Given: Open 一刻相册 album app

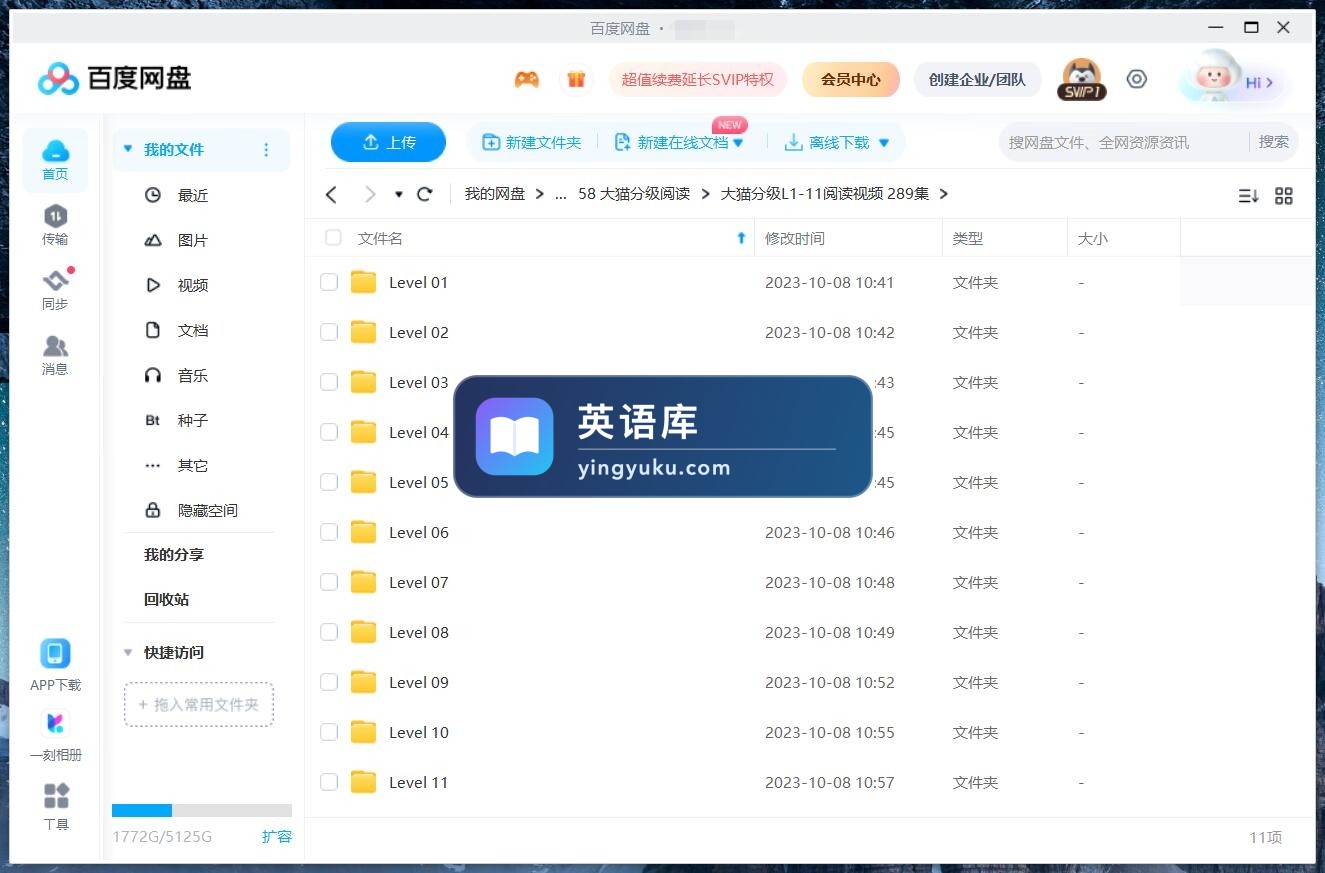Looking at the screenshot, I should [x=55, y=735].
